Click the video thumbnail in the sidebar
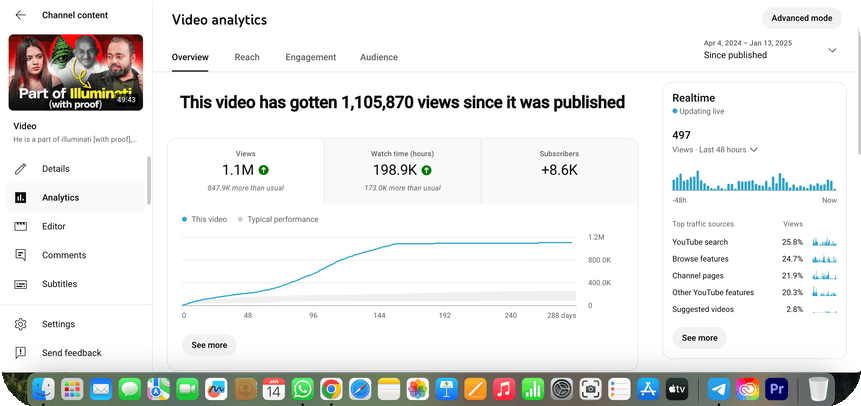The height and width of the screenshot is (406, 861). (x=76, y=73)
